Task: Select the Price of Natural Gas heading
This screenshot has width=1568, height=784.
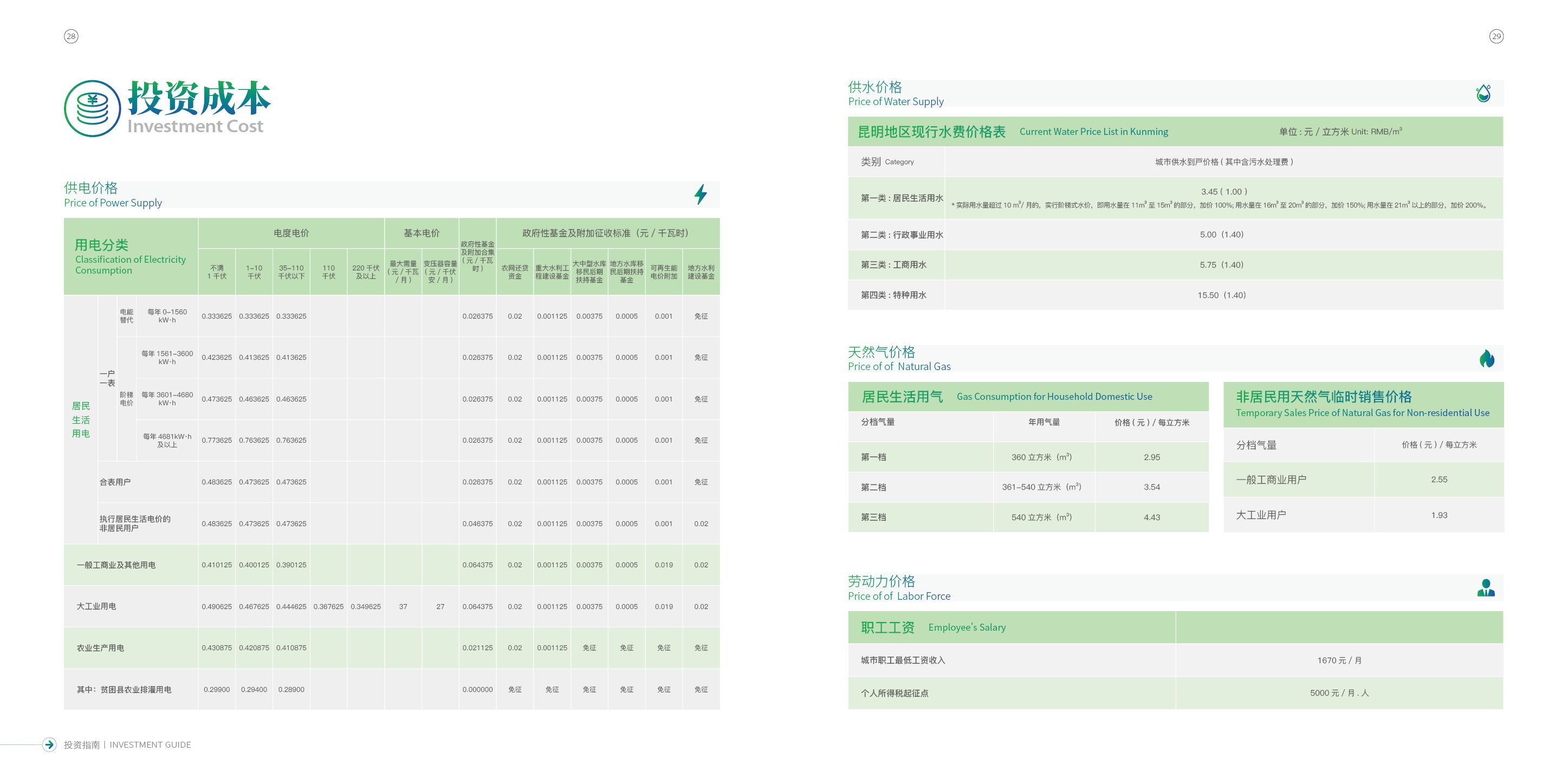Action: click(899, 366)
